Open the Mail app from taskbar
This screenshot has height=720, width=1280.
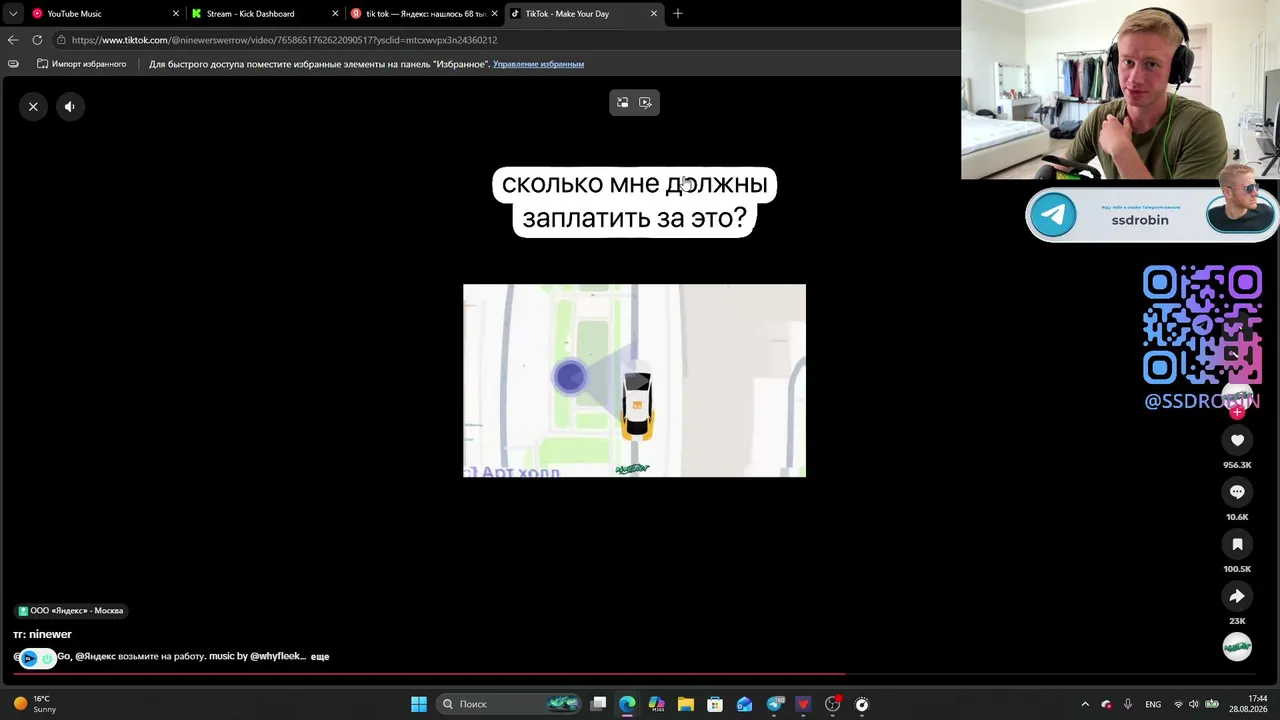(x=744, y=704)
